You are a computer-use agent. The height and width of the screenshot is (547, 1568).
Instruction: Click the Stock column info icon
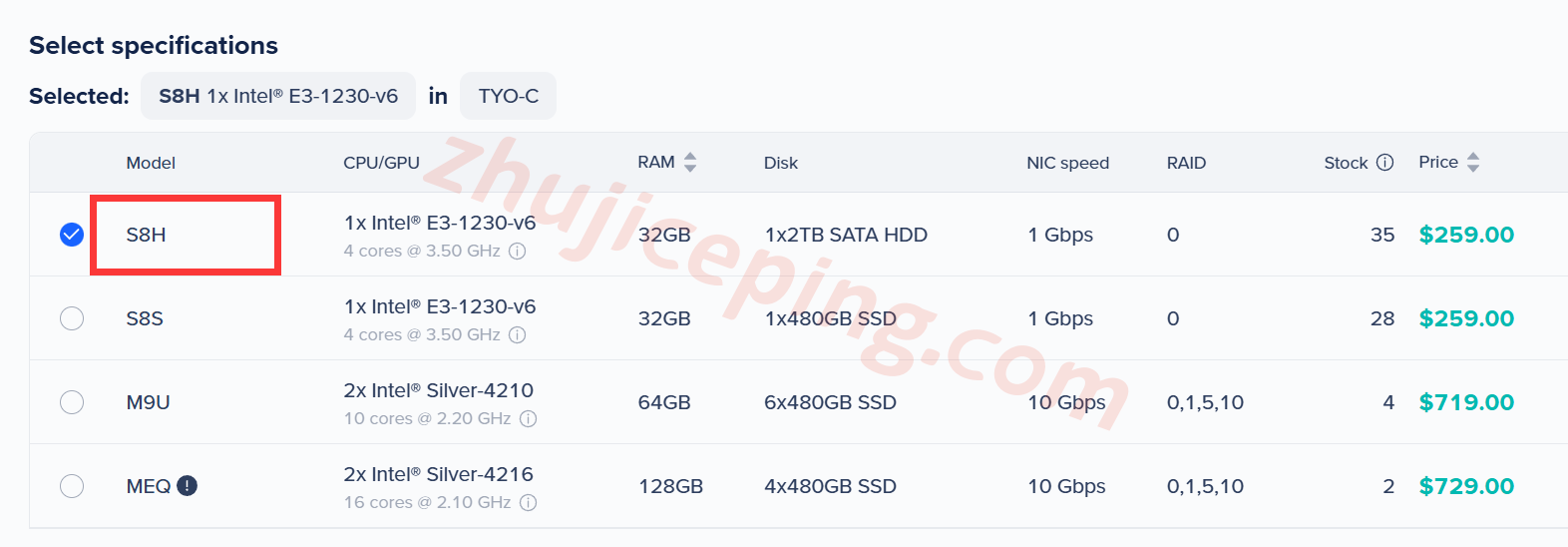[x=1384, y=163]
